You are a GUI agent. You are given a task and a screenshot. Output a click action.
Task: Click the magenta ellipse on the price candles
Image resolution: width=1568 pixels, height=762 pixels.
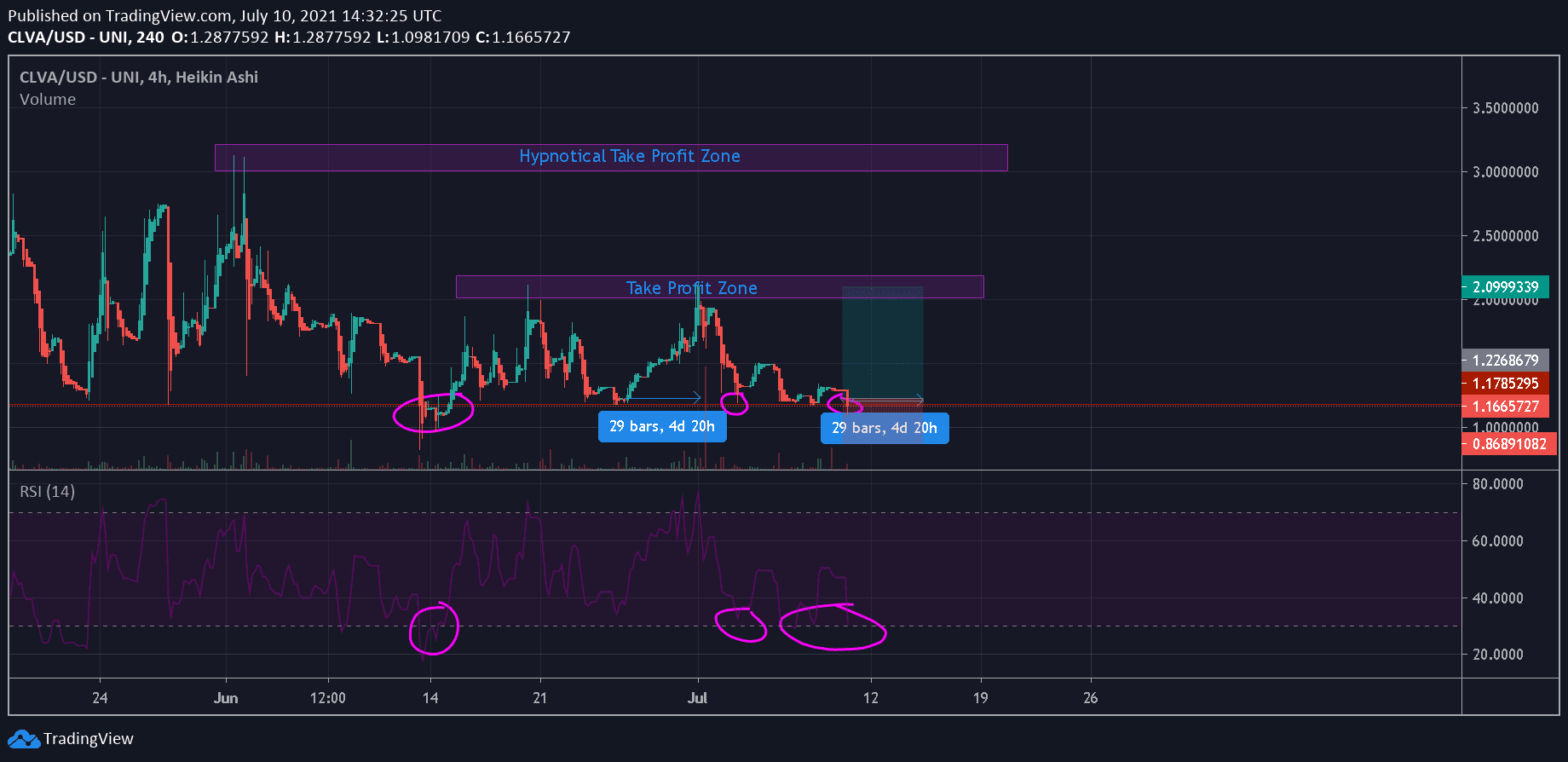[433, 413]
